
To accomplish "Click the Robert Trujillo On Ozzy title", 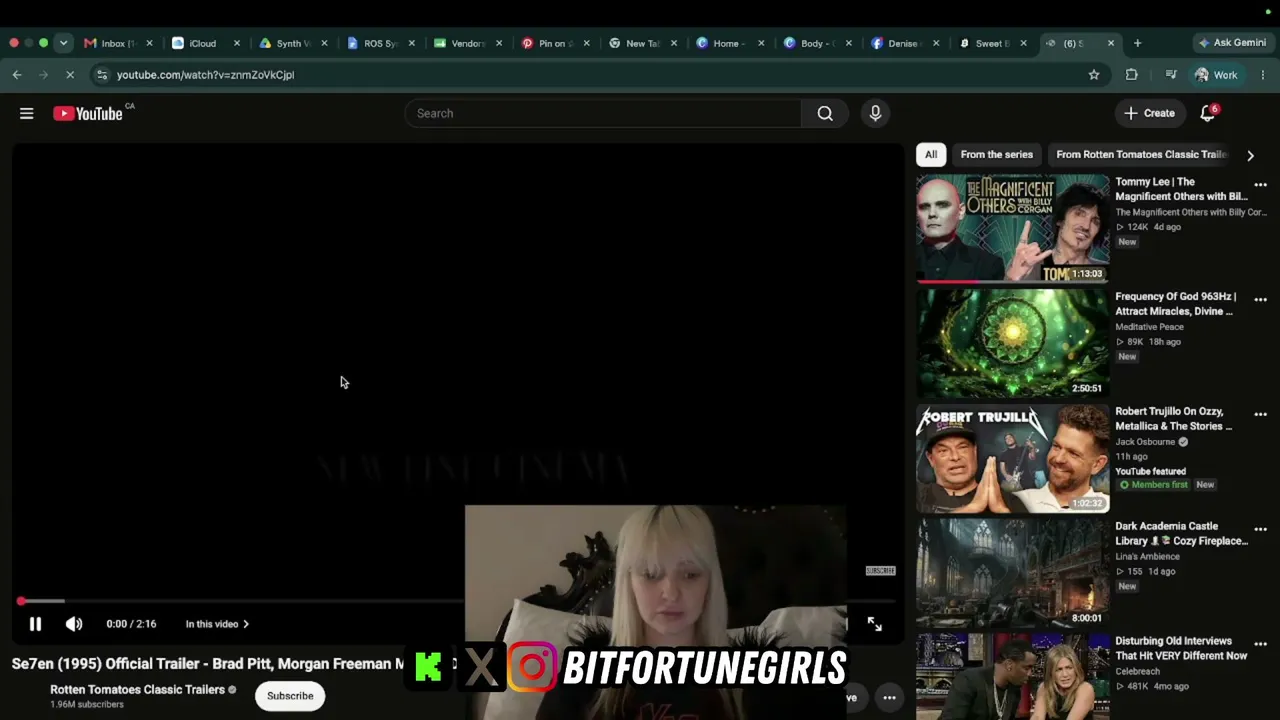I will tap(1174, 419).
